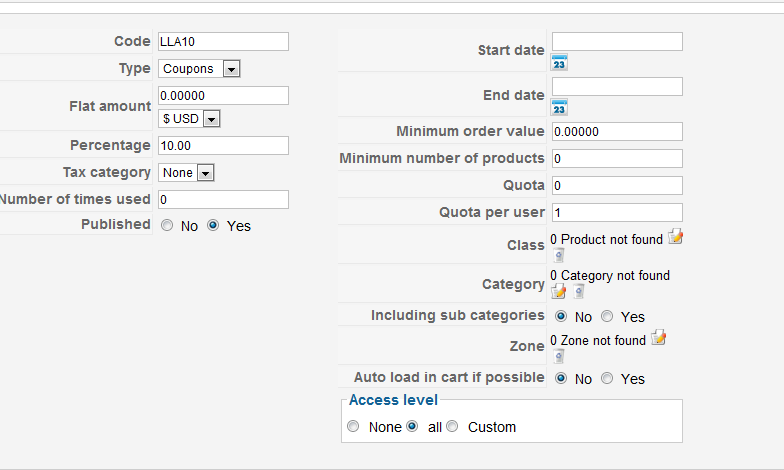
Task: Click the edit icon for Category
Action: [559, 291]
